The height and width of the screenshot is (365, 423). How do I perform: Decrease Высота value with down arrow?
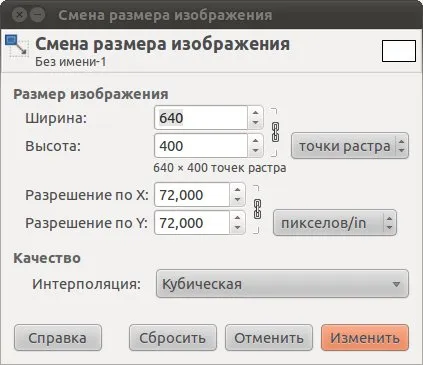(255, 151)
